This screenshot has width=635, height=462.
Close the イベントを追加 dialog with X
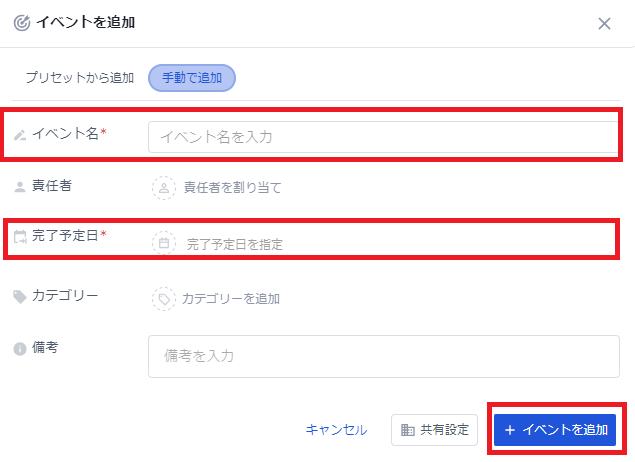[x=604, y=23]
